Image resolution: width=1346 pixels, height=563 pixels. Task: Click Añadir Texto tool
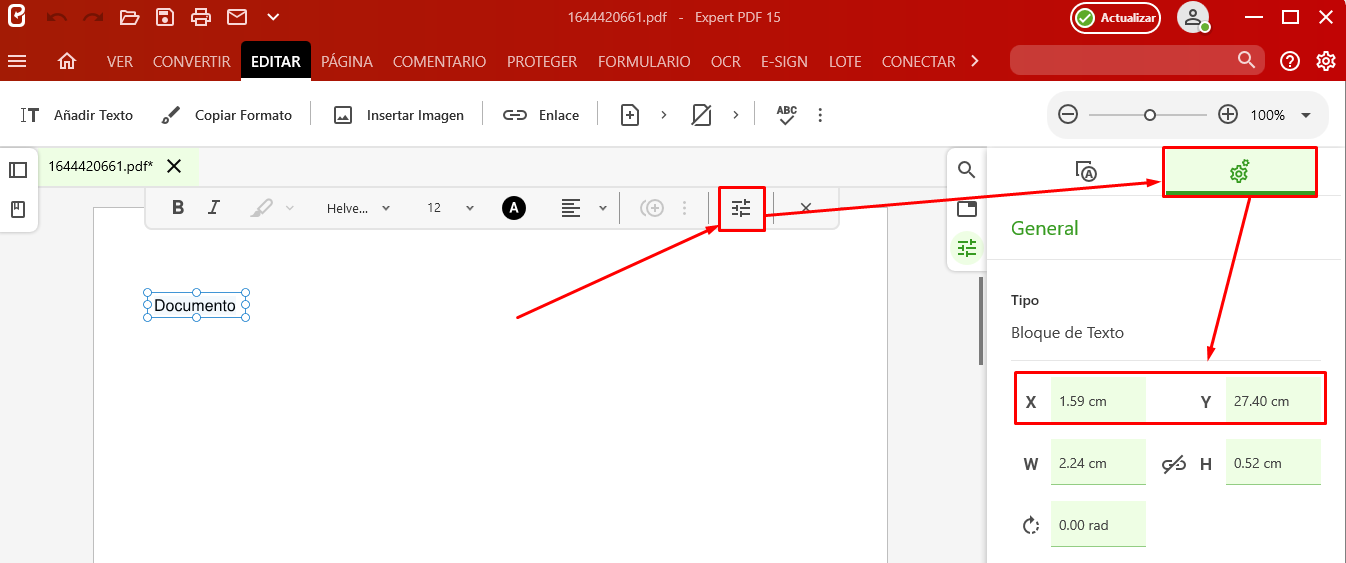77,115
